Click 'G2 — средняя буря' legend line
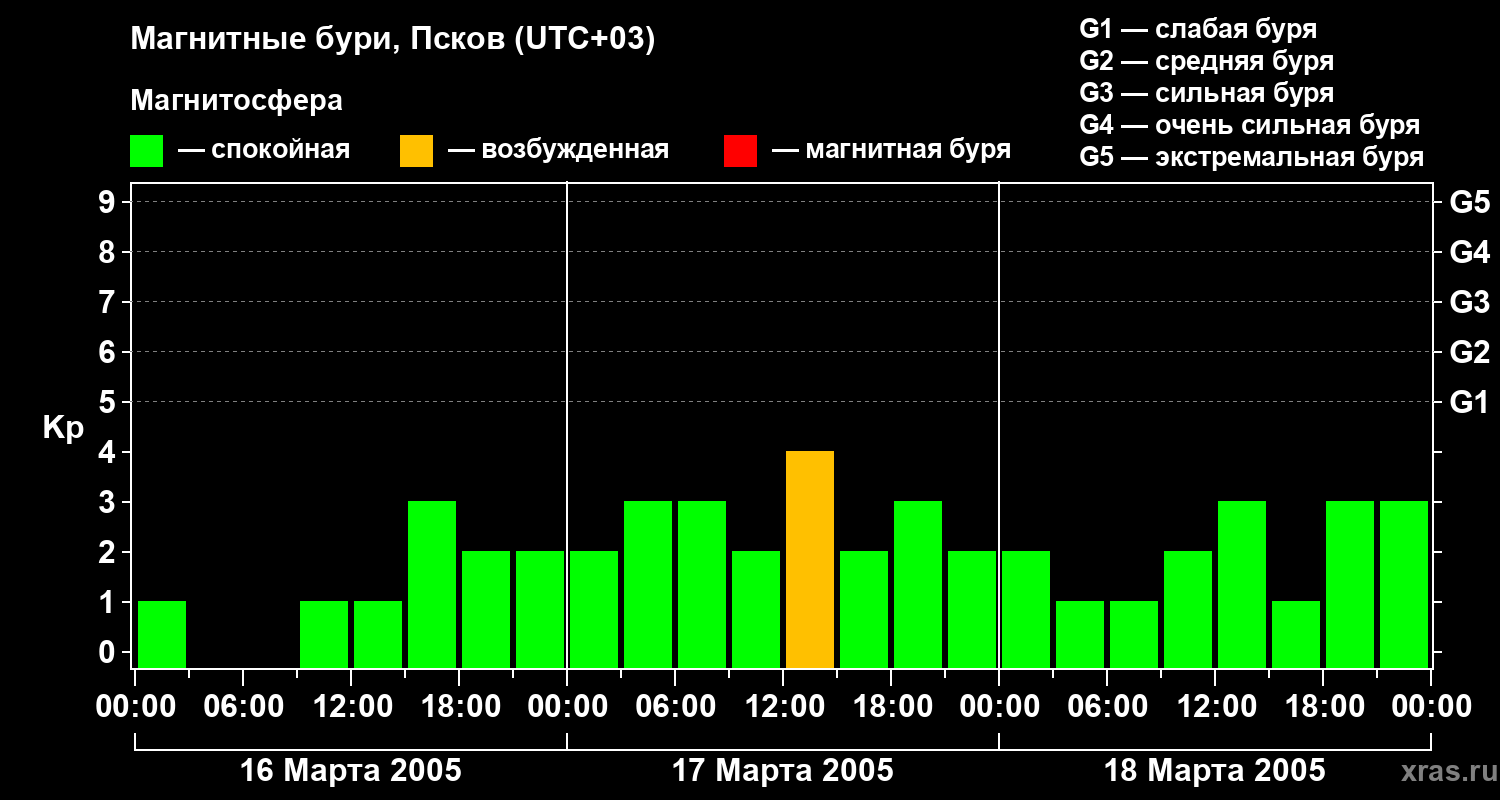 click(1206, 61)
